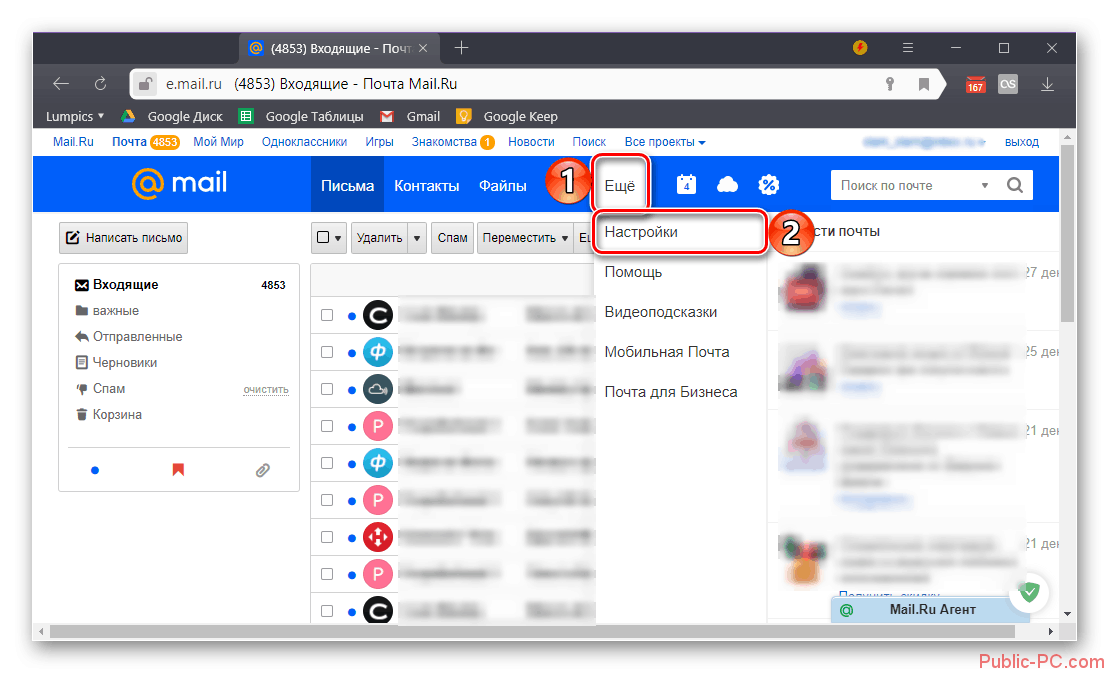
Task: Tick the second email's checkbox
Action: click(326, 351)
